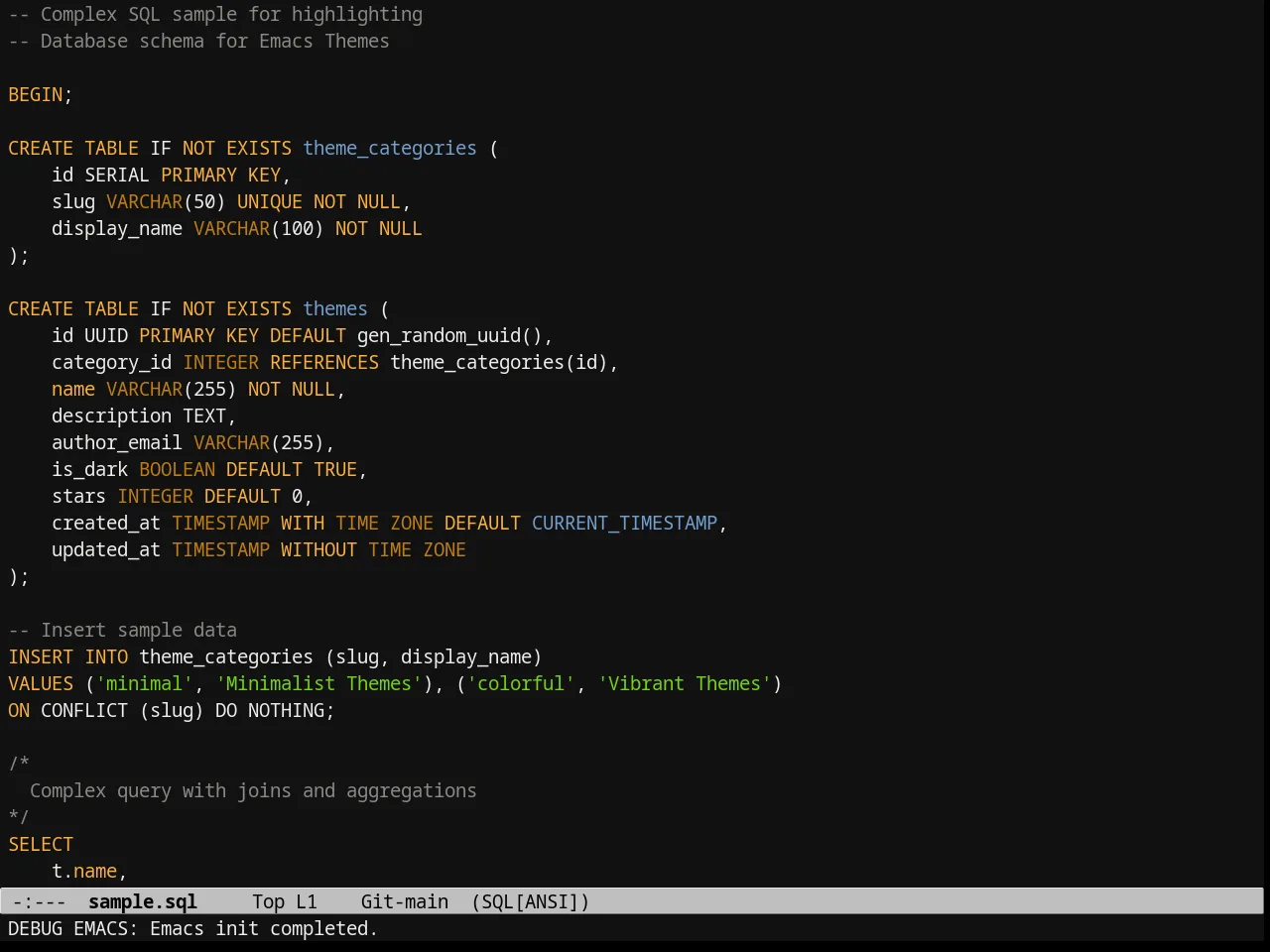Click the UNIQUE keyword on slug line

[x=270, y=201]
